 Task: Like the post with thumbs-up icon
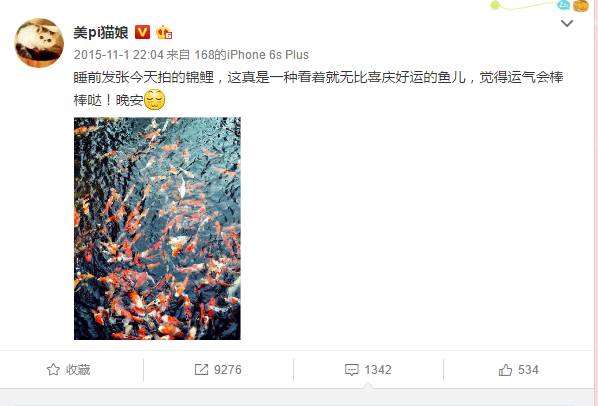coord(505,369)
